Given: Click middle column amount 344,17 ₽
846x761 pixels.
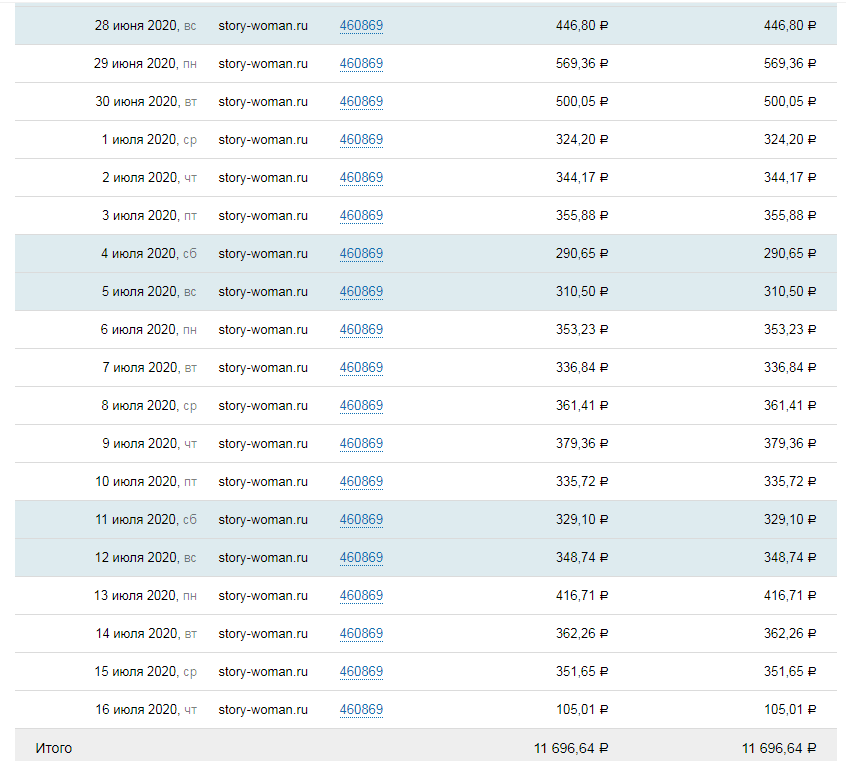Looking at the screenshot, I should [x=582, y=178].
